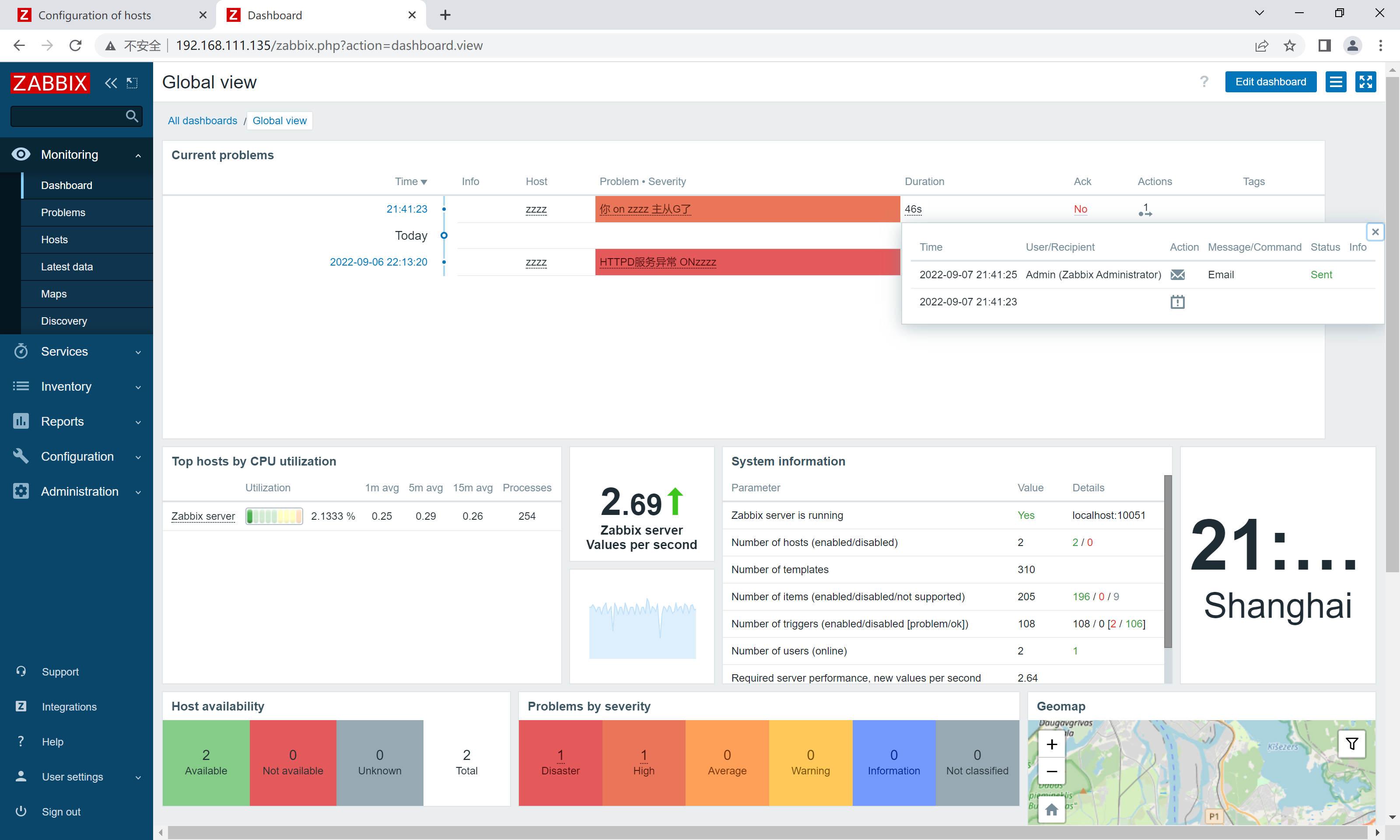Viewport: 1400px width, 840px height.
Task: Sort problems by Time column header
Action: 411,181
